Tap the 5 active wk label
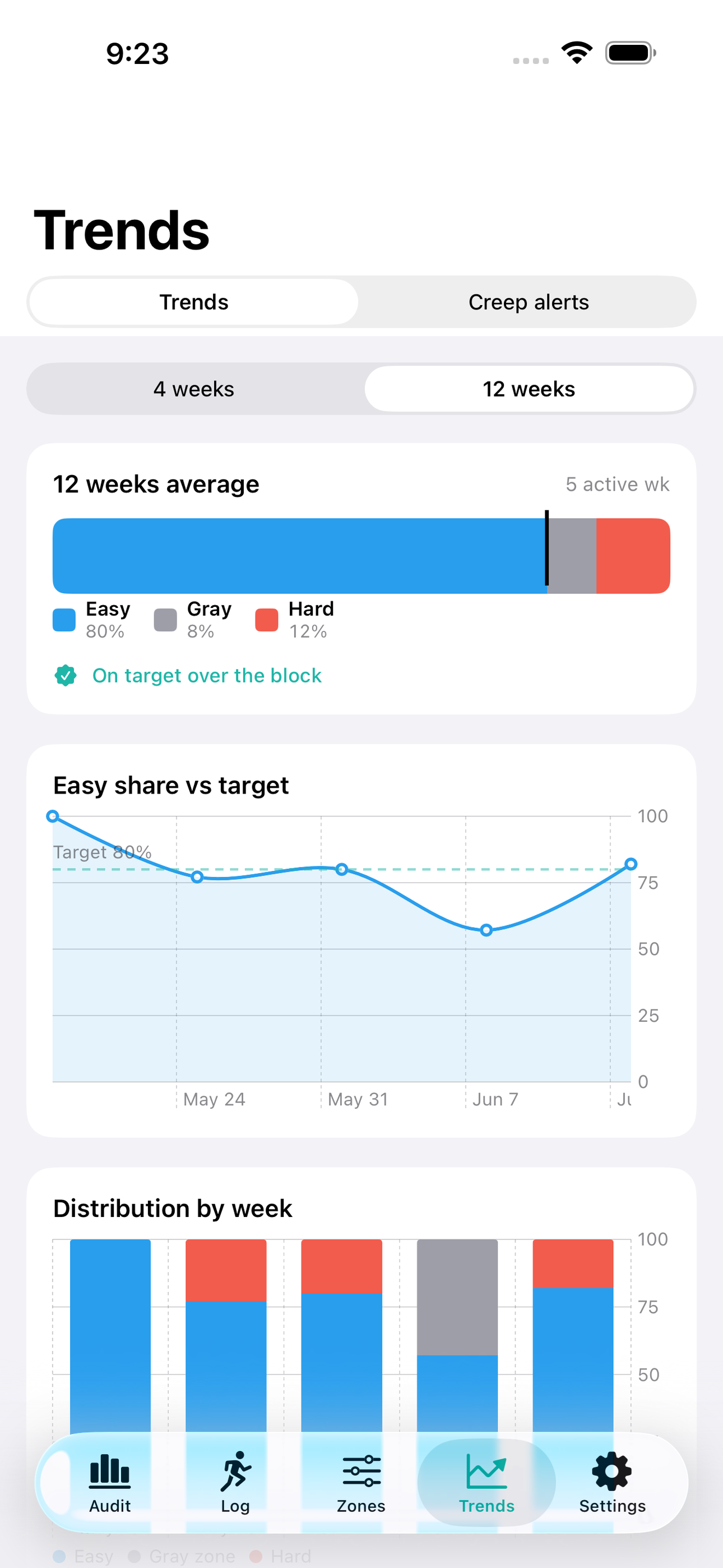 [618, 484]
